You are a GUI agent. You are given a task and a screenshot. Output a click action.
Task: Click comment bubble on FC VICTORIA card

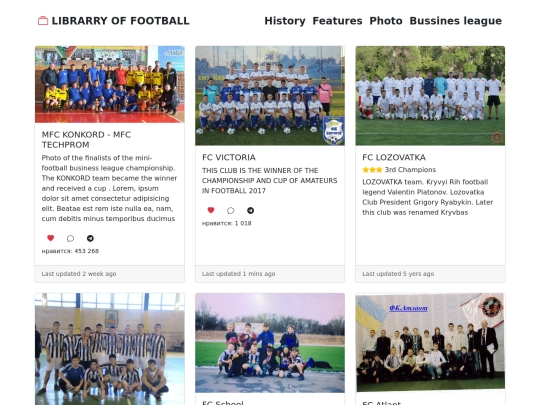231,210
